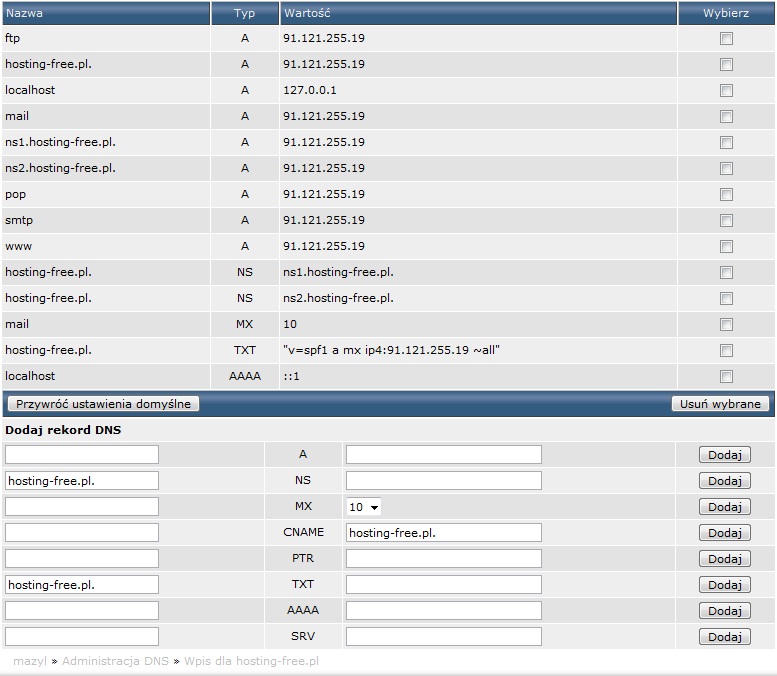The height and width of the screenshot is (676, 777).
Task: Select the NS ns1.hosting-free.pl. record checkbox
Action: pyautogui.click(x=726, y=273)
